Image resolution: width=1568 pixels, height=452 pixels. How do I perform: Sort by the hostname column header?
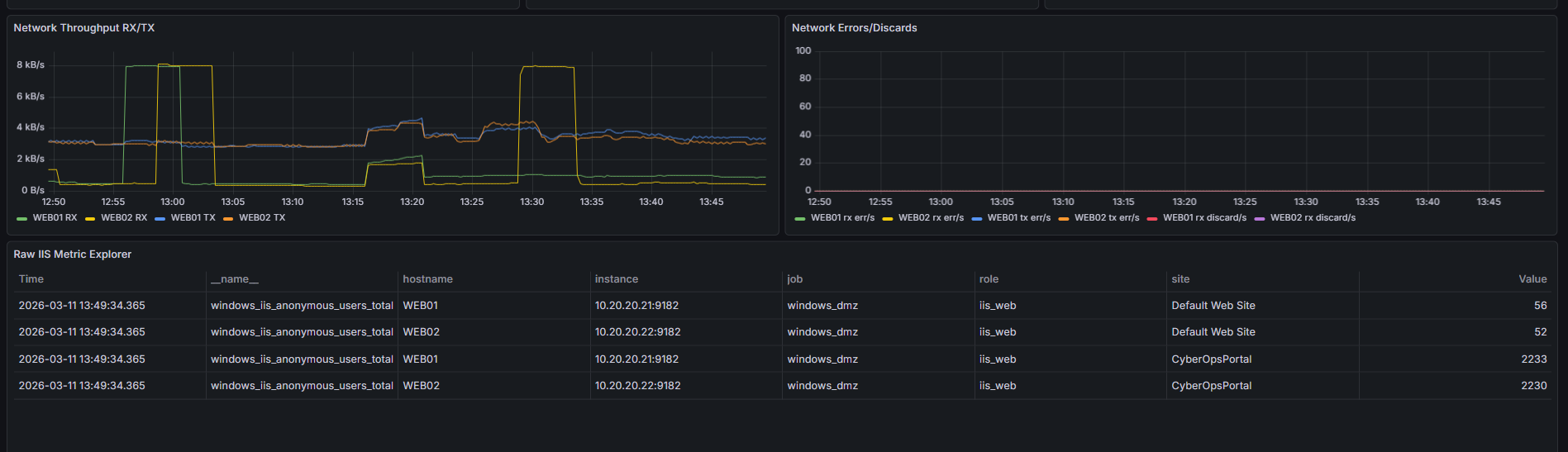(x=427, y=279)
